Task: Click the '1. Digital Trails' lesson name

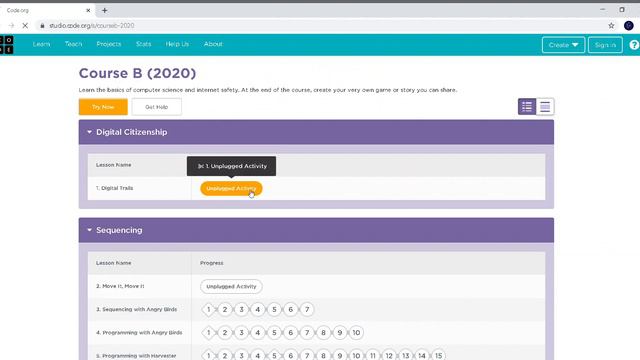Action: click(114, 188)
